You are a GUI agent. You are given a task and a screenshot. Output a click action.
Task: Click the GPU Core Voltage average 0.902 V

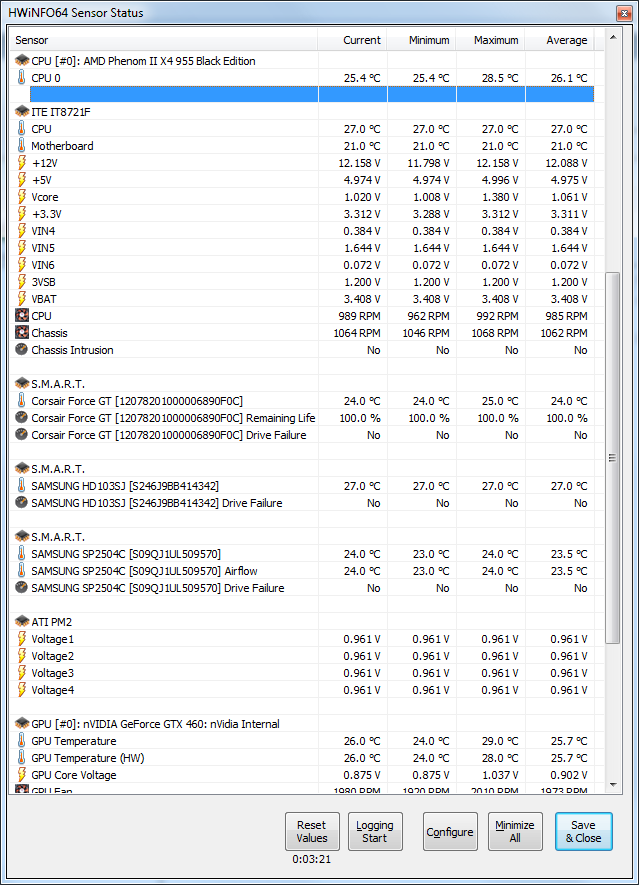pos(568,775)
